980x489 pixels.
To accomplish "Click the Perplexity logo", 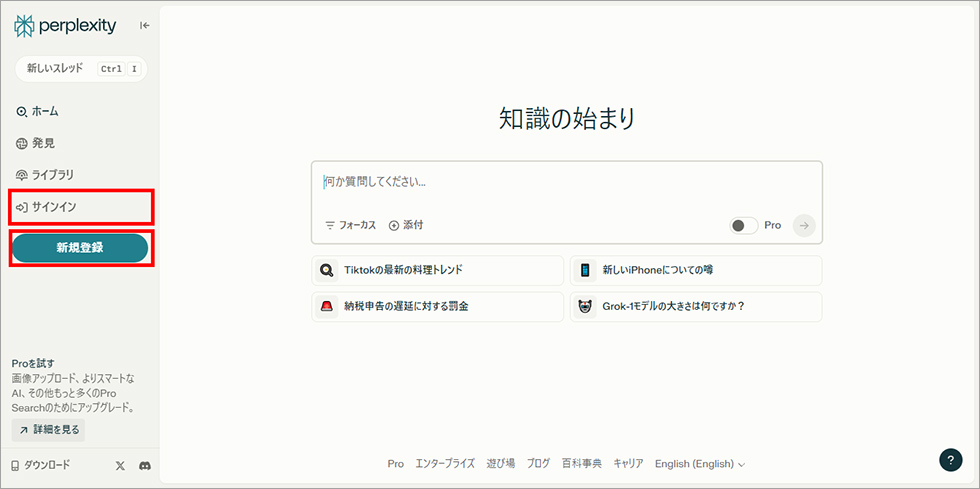I will point(65,26).
